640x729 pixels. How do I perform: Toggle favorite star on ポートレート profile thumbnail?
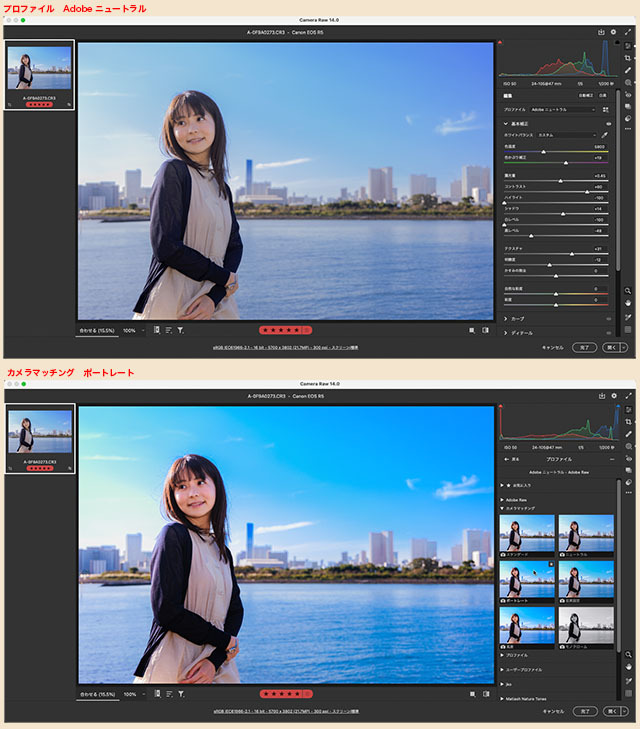click(551, 564)
